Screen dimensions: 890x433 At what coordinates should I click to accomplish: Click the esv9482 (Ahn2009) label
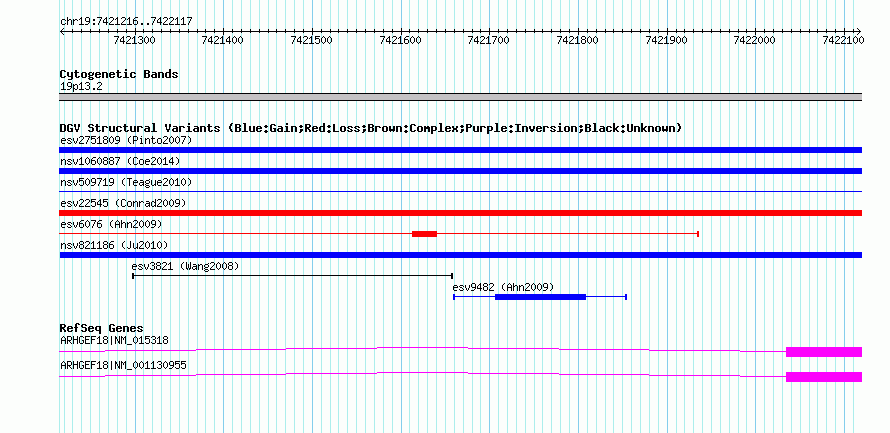click(503, 287)
